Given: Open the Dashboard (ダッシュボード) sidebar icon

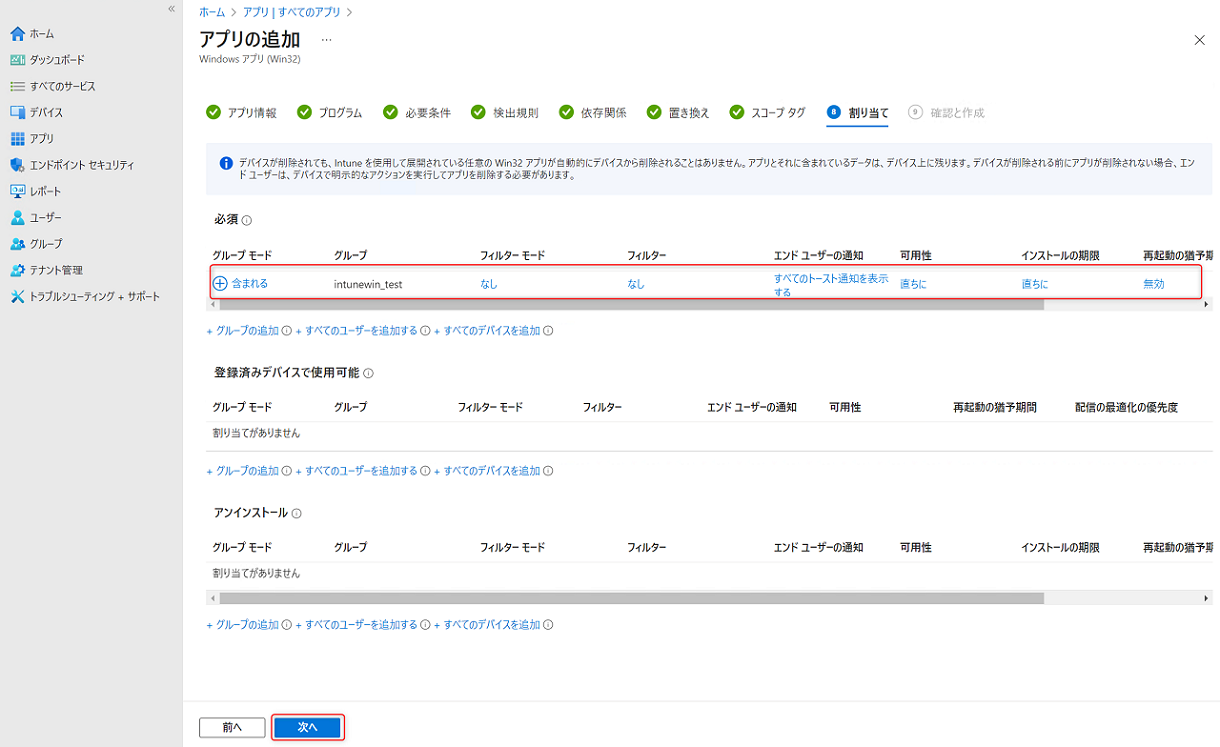Looking at the screenshot, I should pos(17,60).
